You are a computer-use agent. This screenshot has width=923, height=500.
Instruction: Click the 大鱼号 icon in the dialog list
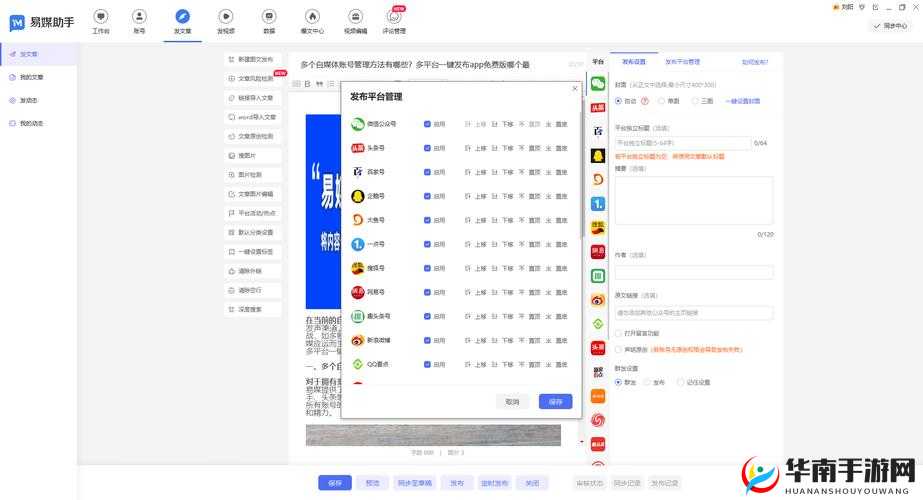(357, 220)
